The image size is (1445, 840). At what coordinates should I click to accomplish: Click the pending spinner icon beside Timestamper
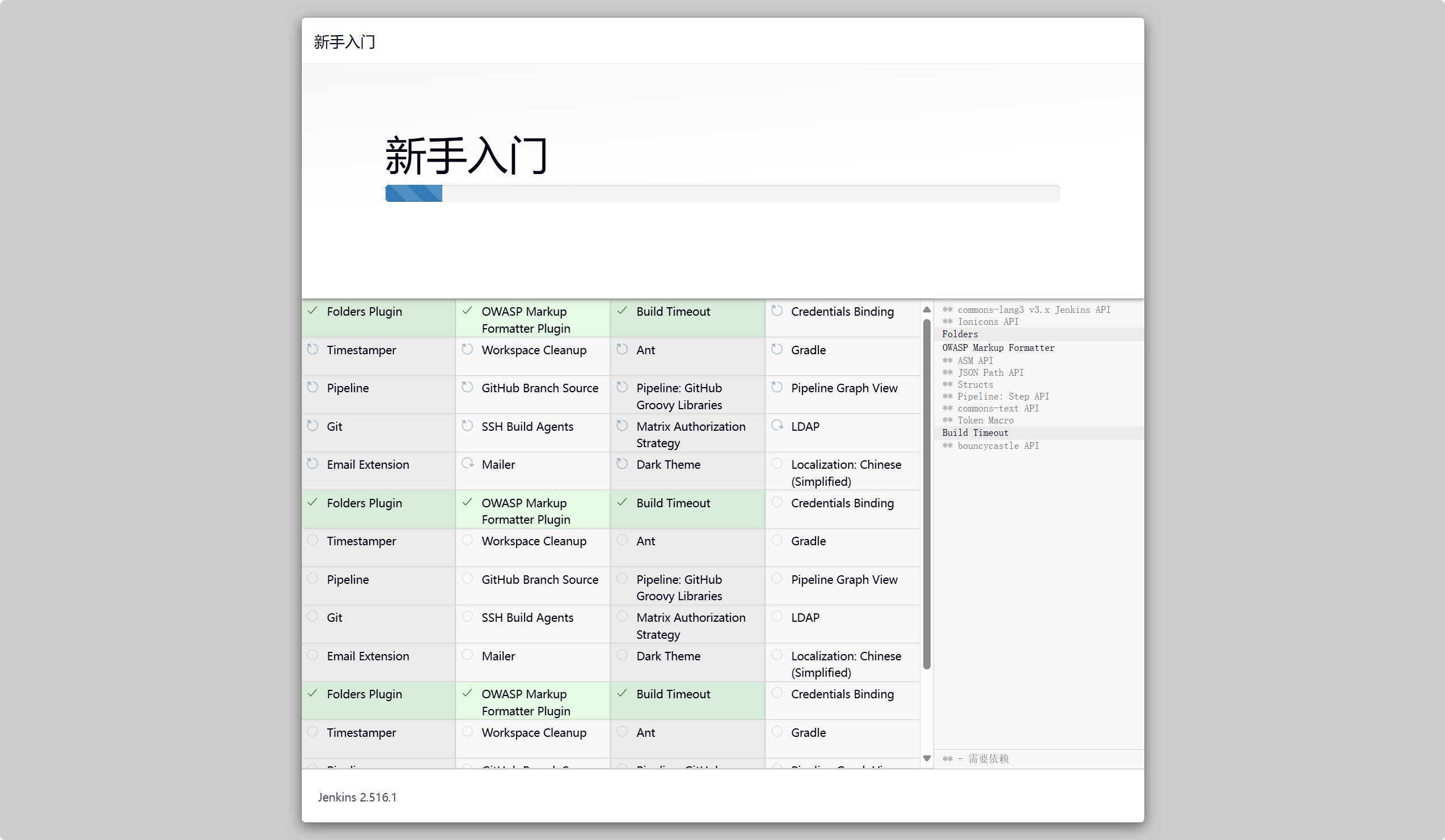(x=312, y=349)
